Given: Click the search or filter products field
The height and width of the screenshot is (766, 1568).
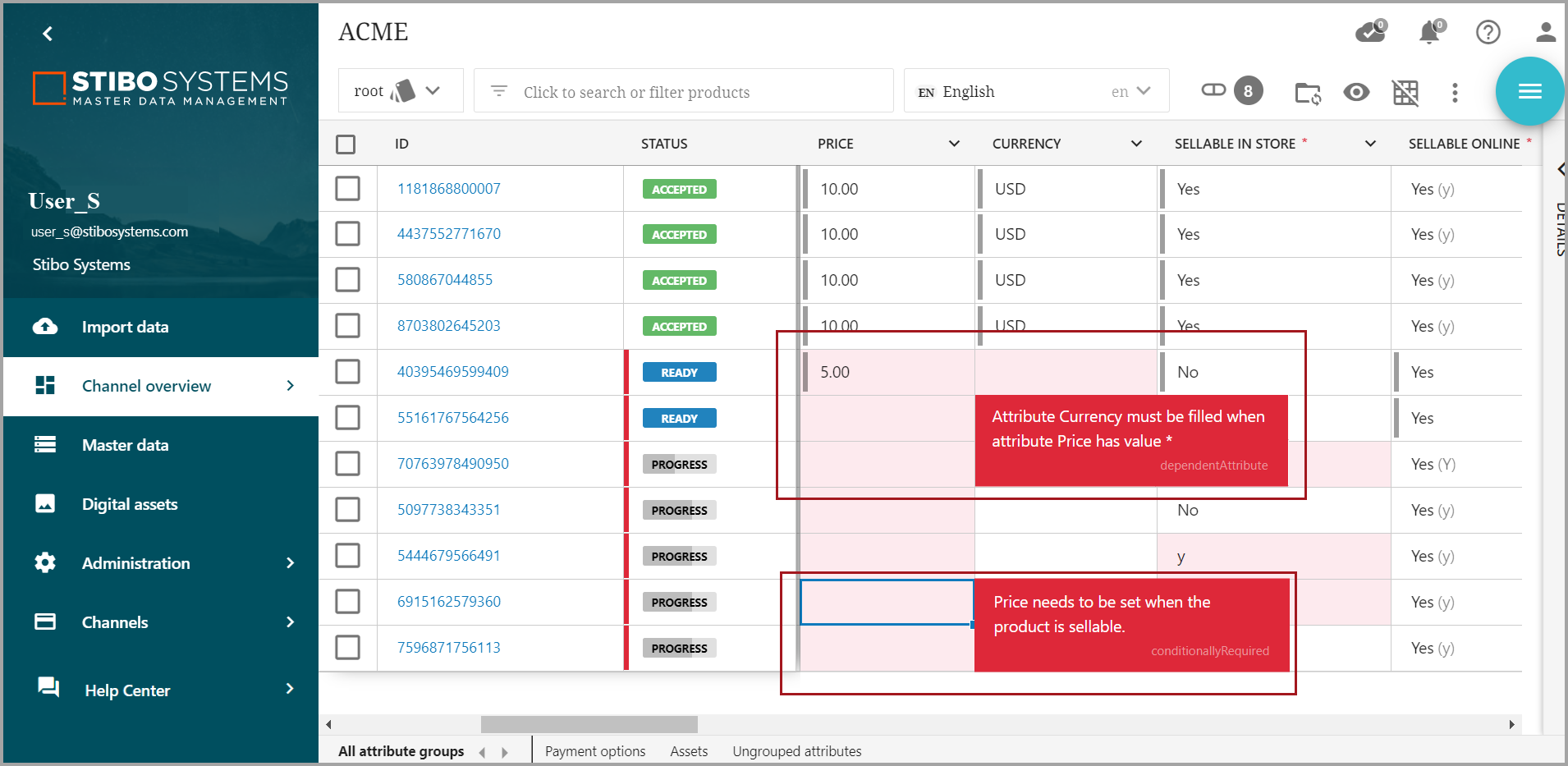Looking at the screenshot, I should coord(683,92).
